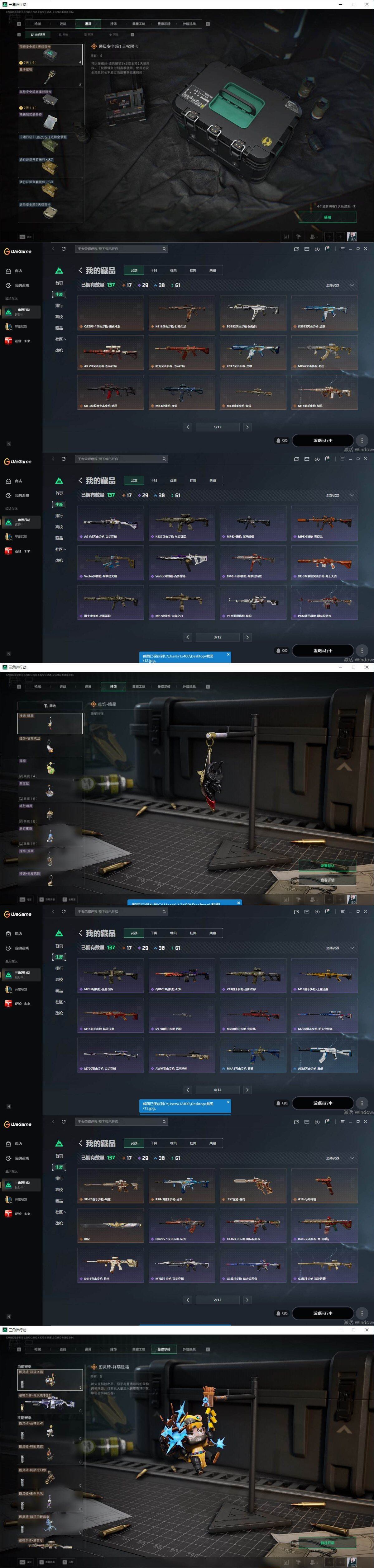Open the K416突击步枪-行动记录 weapon card

coord(181,313)
